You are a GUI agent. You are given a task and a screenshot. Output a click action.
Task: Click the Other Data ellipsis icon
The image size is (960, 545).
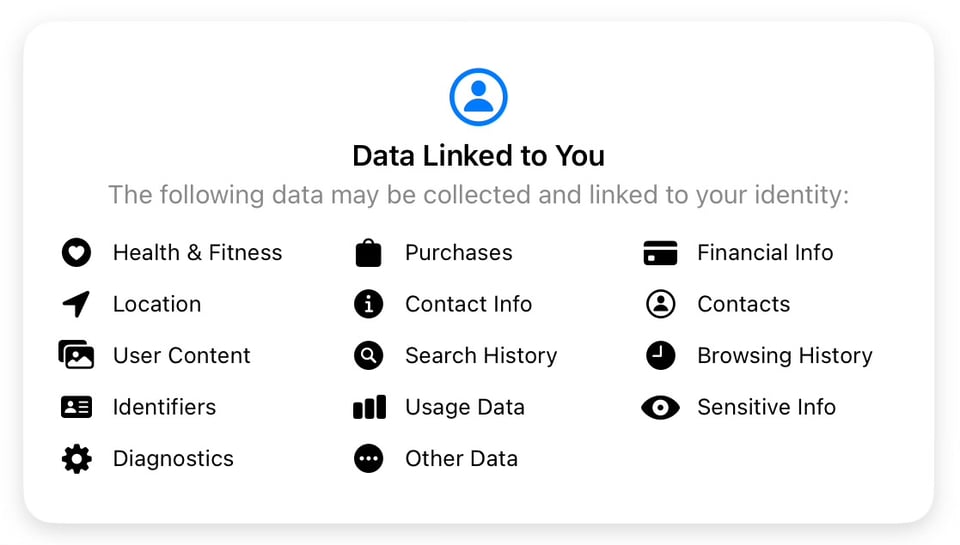coord(369,459)
